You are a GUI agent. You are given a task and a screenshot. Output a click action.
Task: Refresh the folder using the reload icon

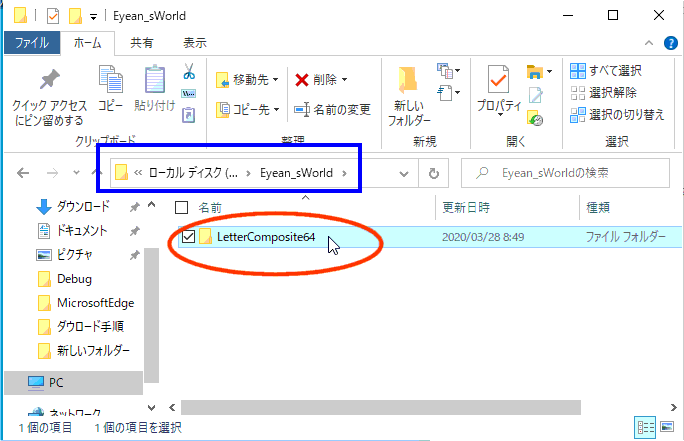point(433,173)
